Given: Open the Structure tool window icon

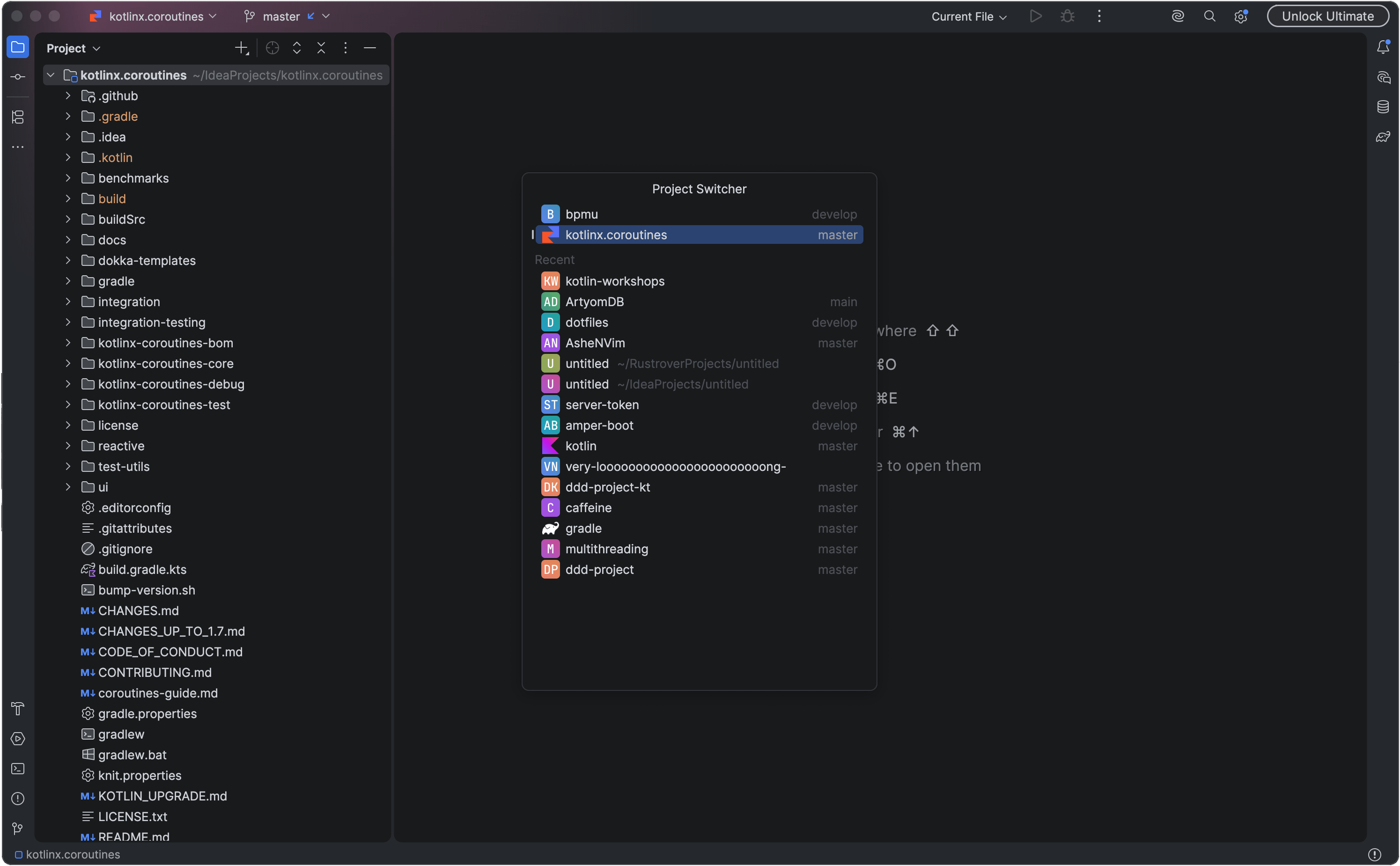Looking at the screenshot, I should (x=18, y=117).
